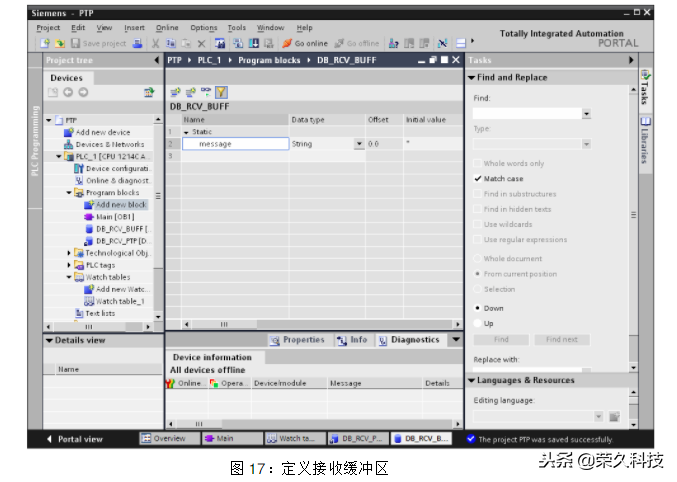Click the back arrow in Devices toolbar
This screenshot has width=677, height=482.
click(x=68, y=92)
